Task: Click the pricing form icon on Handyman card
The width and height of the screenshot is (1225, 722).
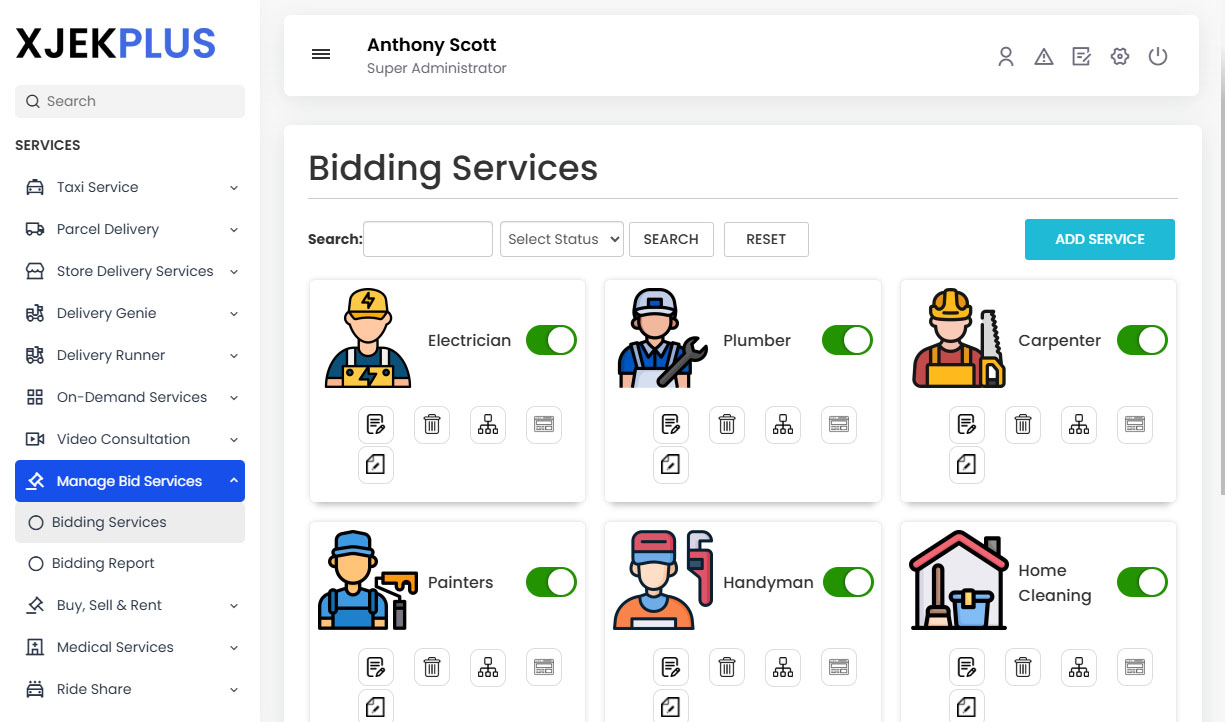Action: 838,667
